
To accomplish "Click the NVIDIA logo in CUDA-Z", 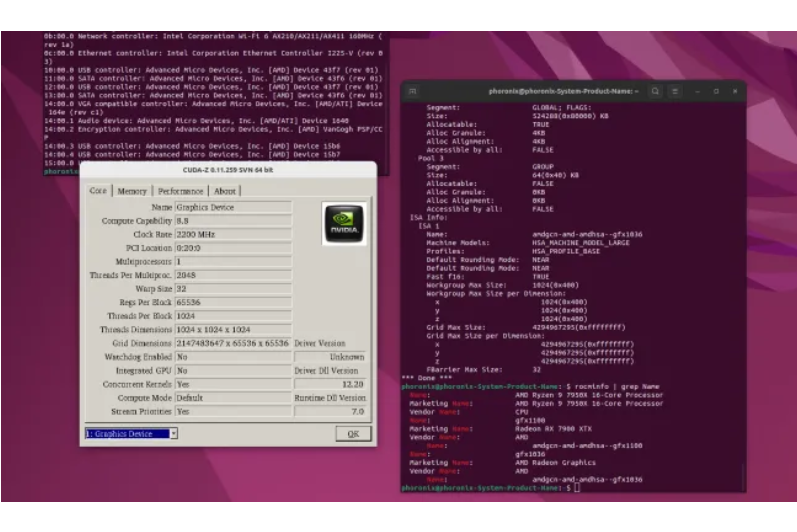I will [344, 224].
